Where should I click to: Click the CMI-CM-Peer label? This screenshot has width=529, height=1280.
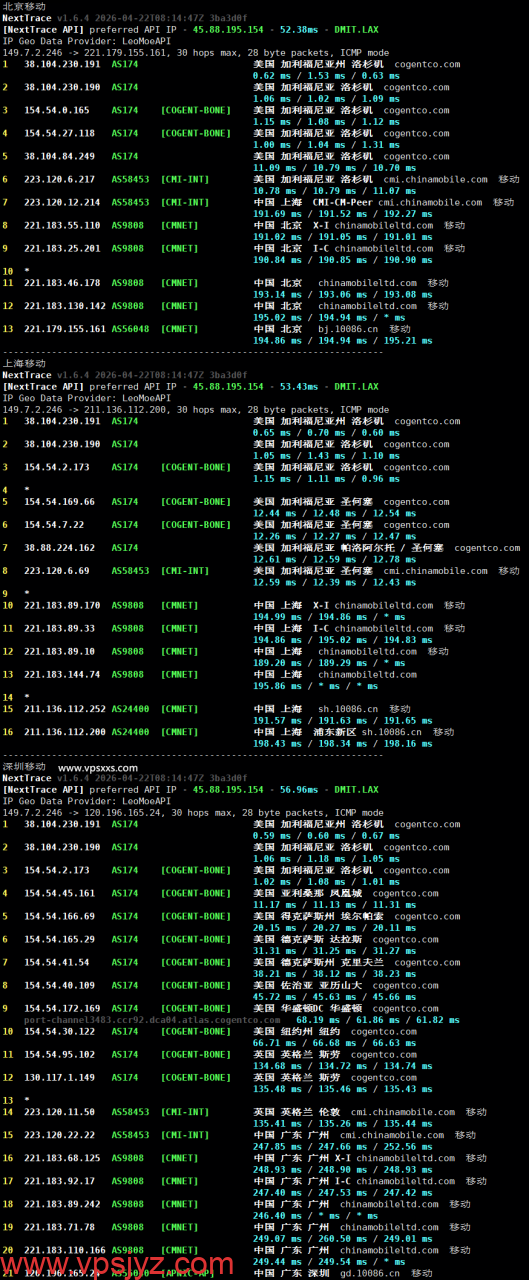(x=343, y=202)
